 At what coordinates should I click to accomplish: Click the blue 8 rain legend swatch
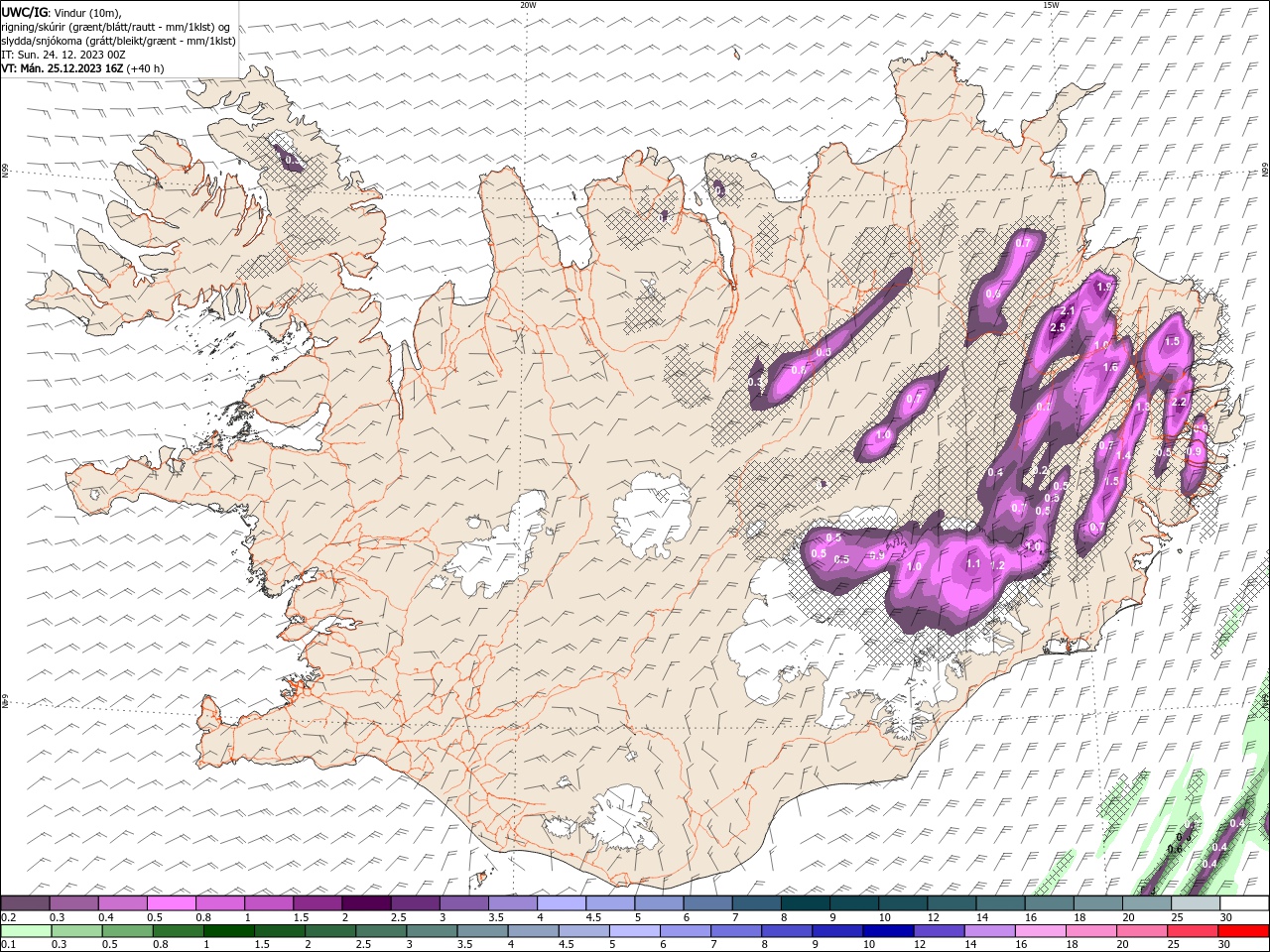click(786, 931)
